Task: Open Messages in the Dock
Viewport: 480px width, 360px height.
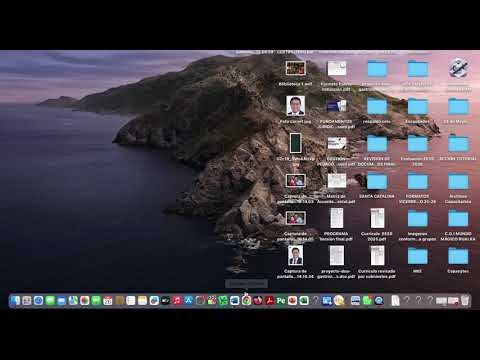Action: [x=50, y=301]
